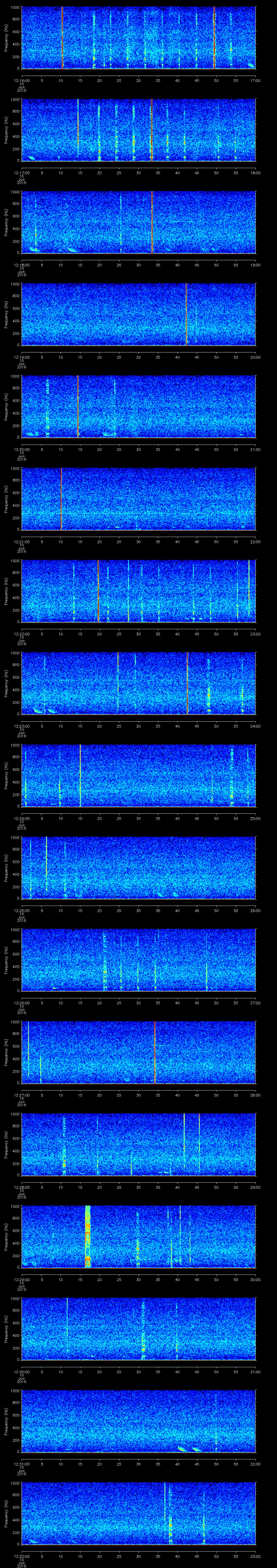
Task: Click the red vertical line in the 12:20:00 panel
Action: [x=78, y=407]
